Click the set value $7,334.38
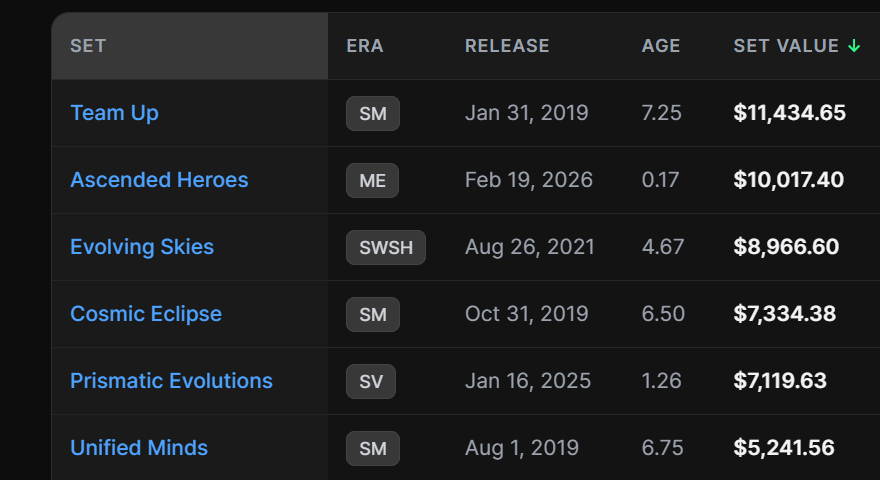 (785, 314)
